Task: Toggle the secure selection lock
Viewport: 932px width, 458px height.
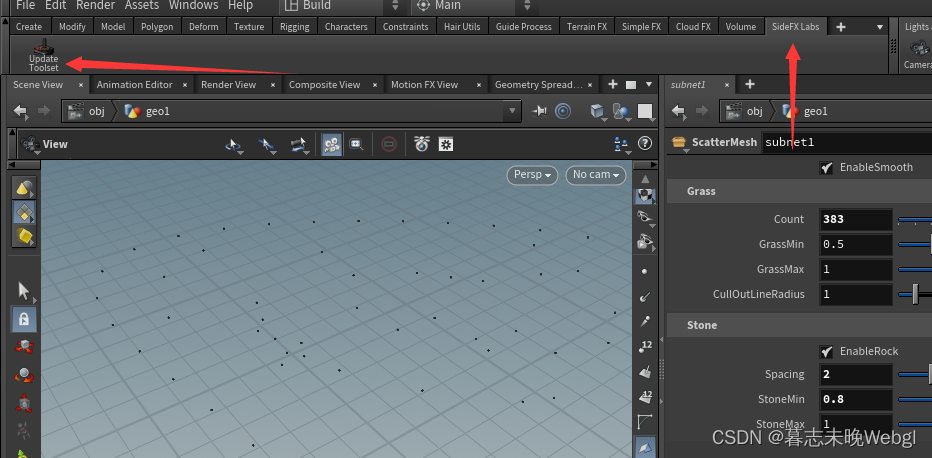Action: 24,320
